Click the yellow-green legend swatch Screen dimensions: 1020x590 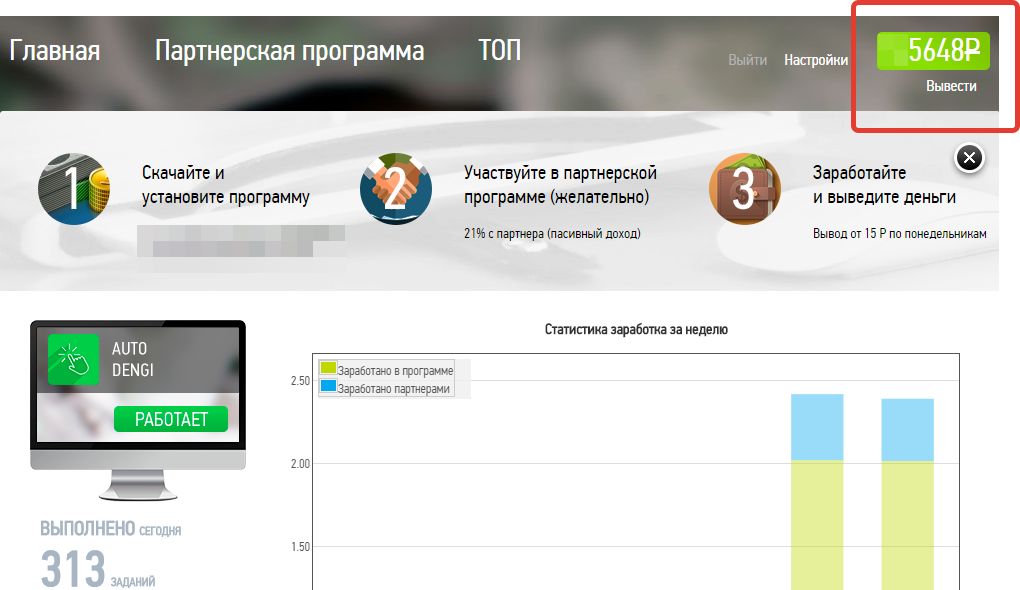point(328,370)
